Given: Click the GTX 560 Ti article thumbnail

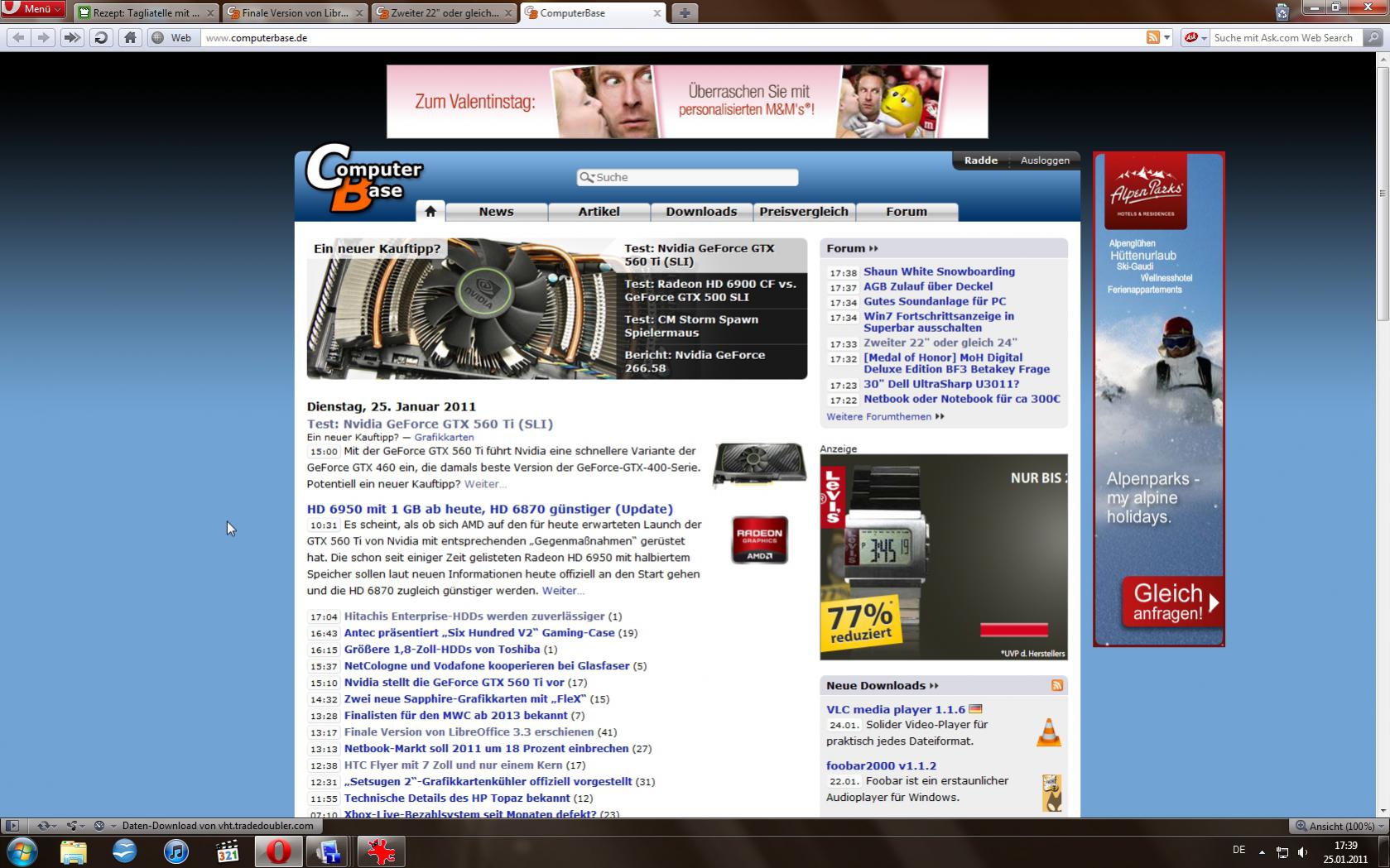Looking at the screenshot, I should [x=759, y=463].
